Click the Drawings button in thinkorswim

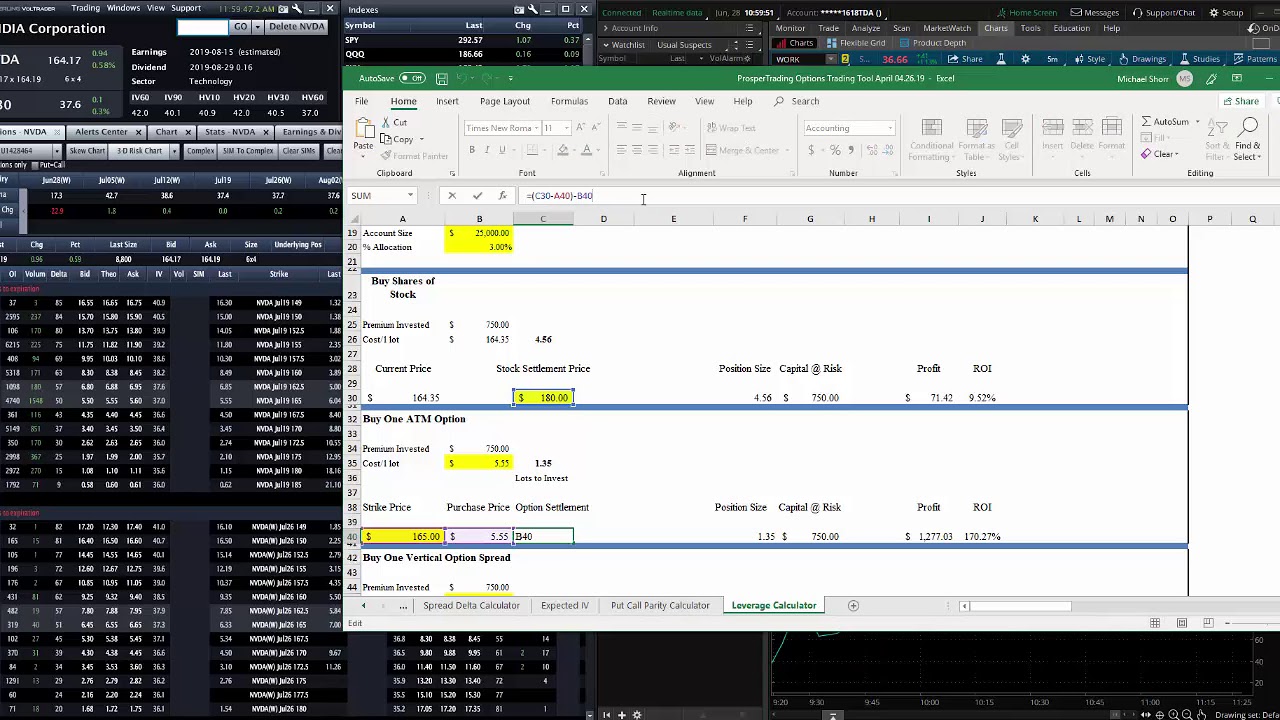click(1142, 59)
